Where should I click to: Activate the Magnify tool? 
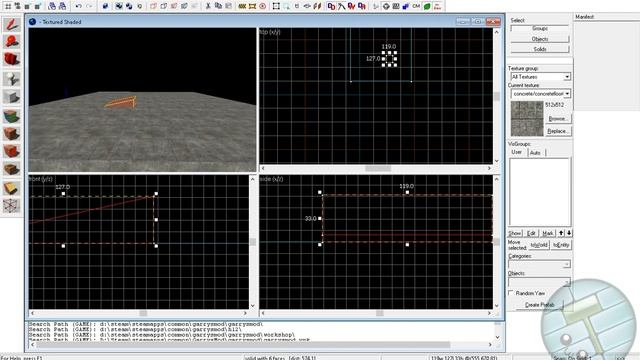coord(11,42)
